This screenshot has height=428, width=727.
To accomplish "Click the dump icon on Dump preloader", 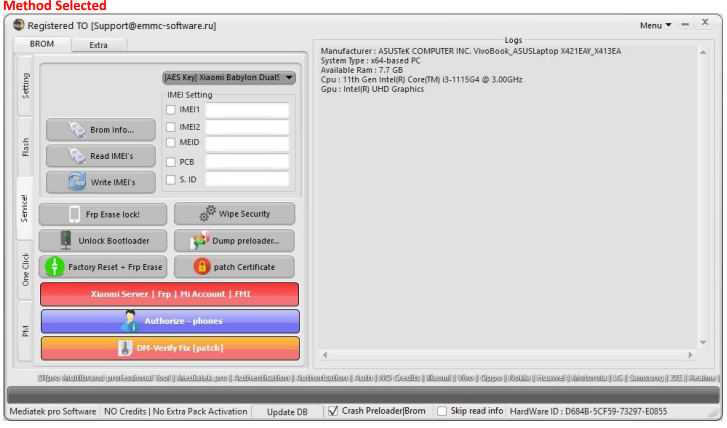I will 200,240.
